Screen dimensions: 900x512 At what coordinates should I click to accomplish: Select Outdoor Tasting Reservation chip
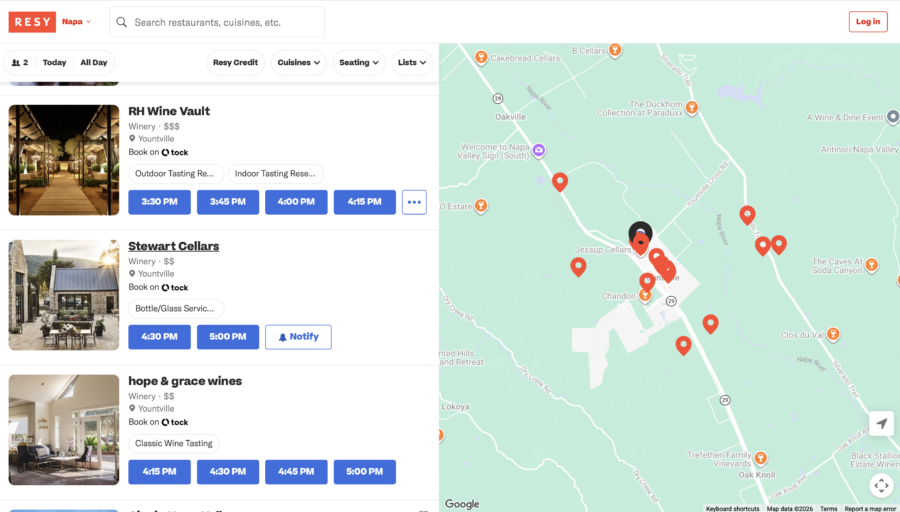174,173
